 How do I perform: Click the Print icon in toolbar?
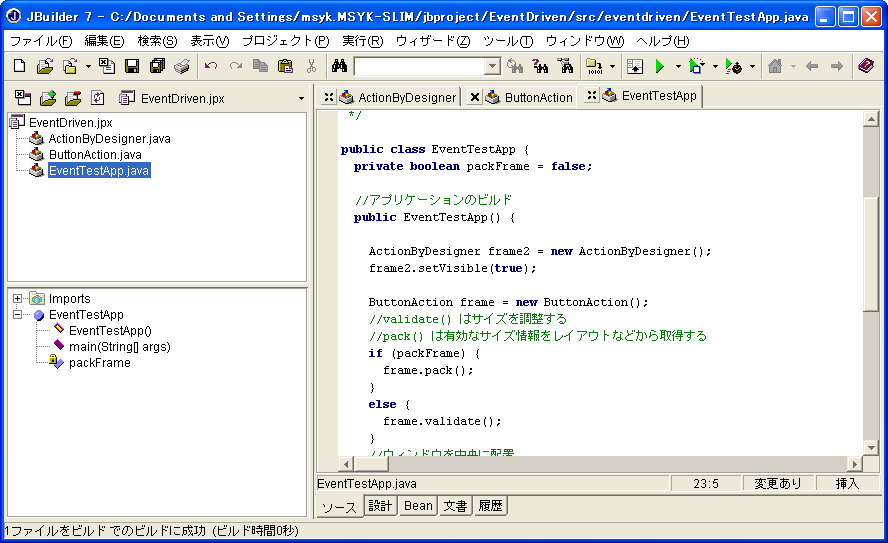click(181, 67)
